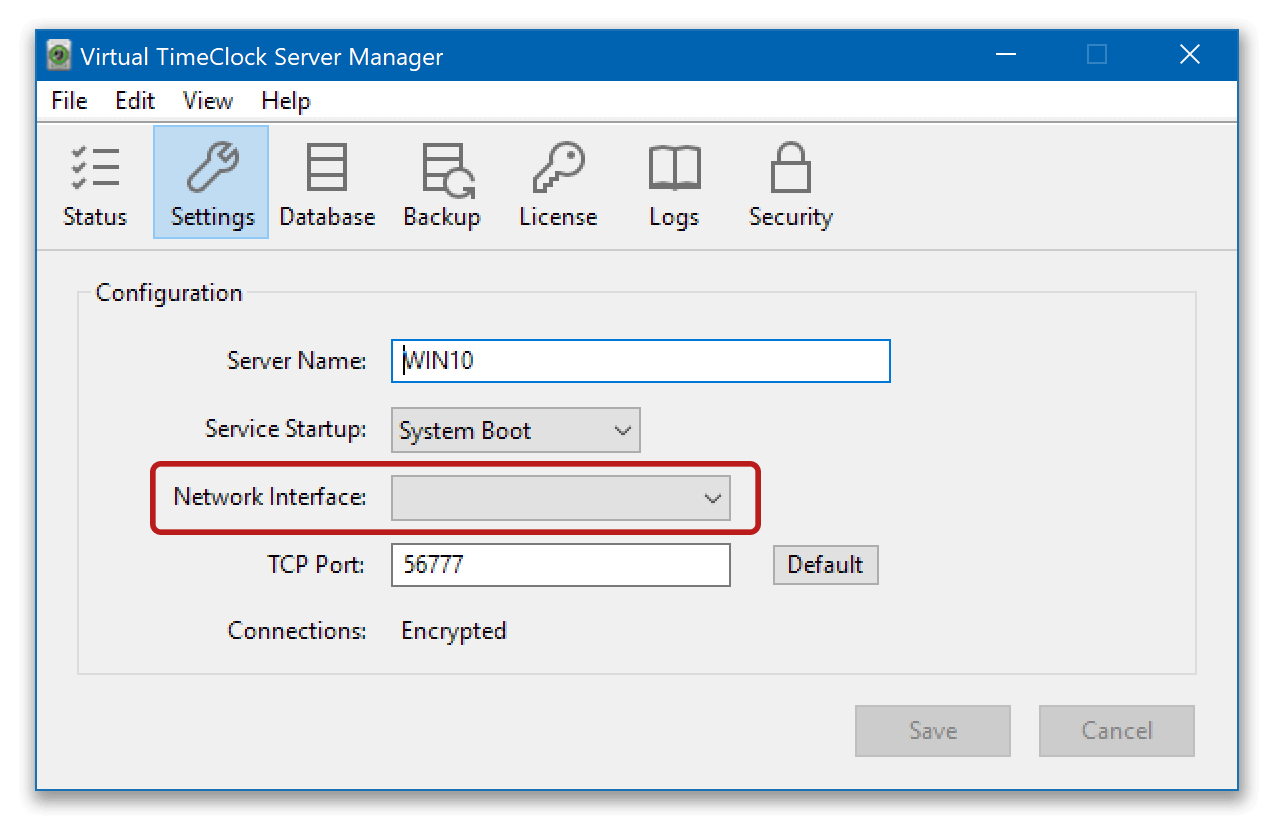Open the Security lock panel
1271x820 pixels.
coord(790,182)
